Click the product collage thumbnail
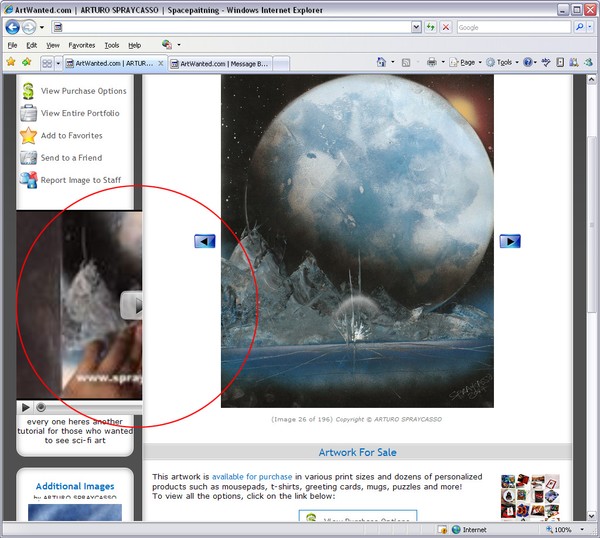This screenshot has height=538, width=600. [x=530, y=497]
